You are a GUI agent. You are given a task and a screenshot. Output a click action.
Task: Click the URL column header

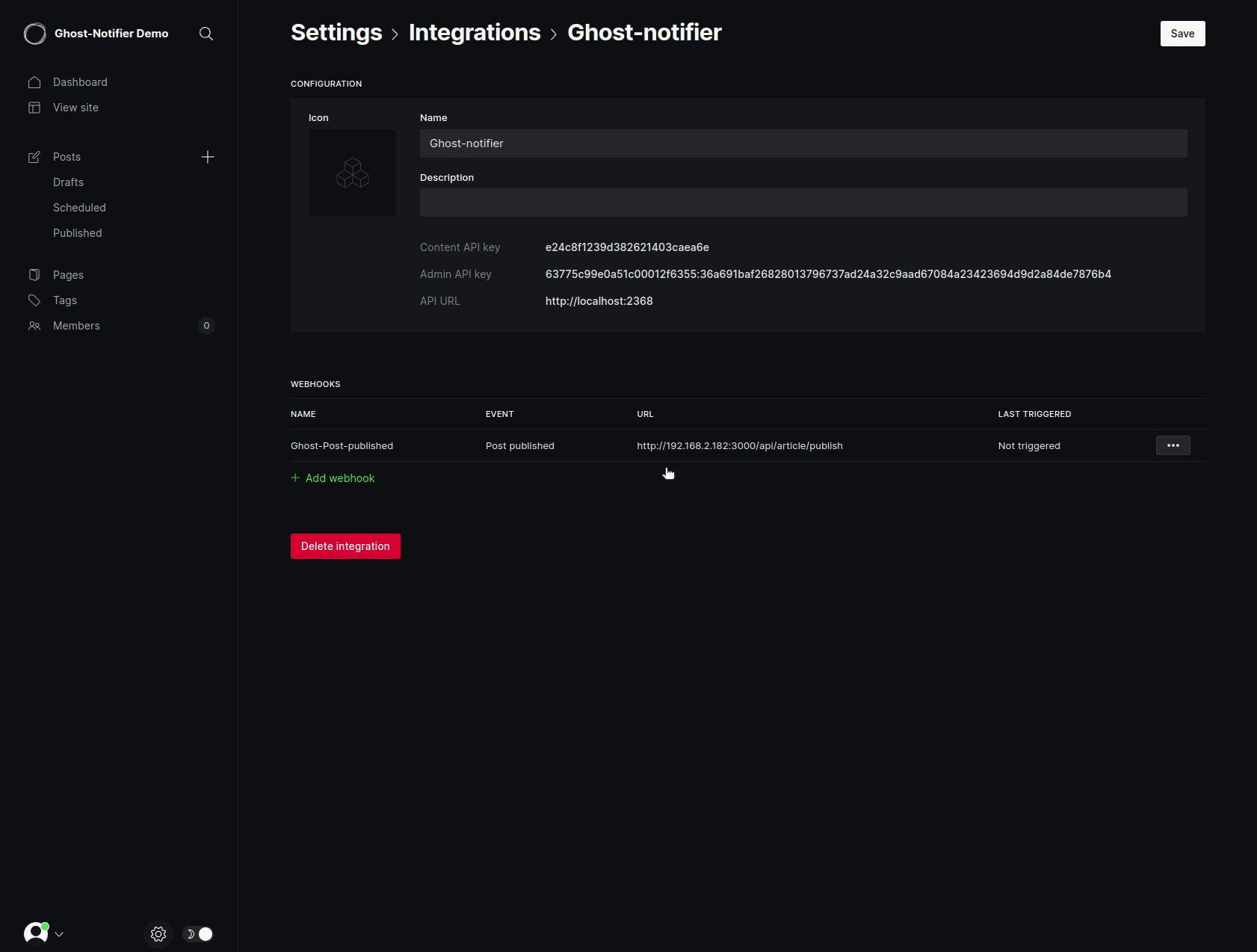click(x=645, y=414)
